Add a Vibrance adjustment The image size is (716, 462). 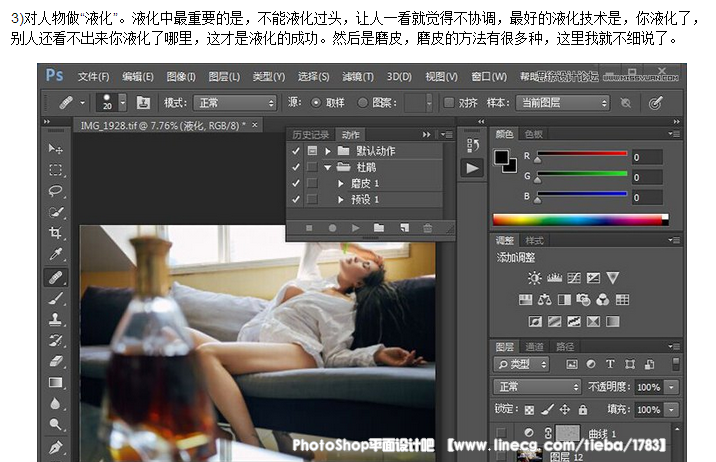click(613, 278)
